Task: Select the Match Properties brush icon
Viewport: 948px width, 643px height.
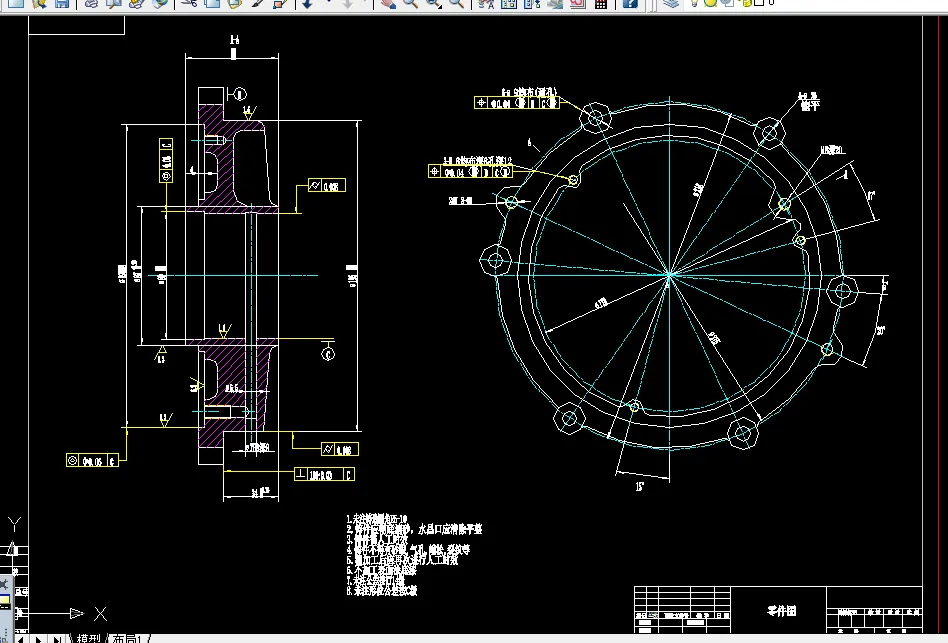Action: (x=257, y=3)
